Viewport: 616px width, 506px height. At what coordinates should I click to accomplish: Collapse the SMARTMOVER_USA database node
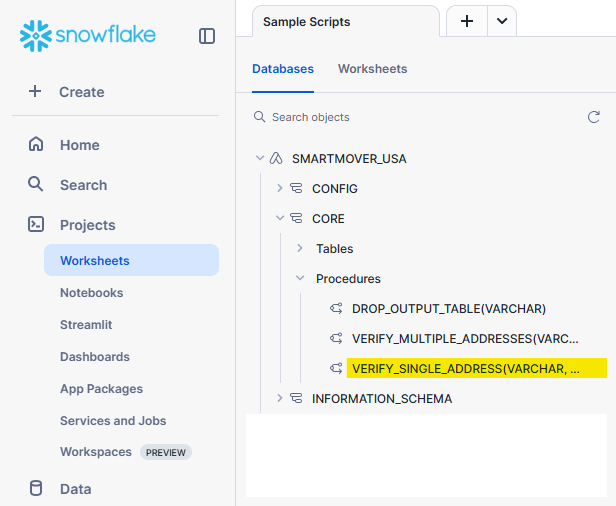pos(260,158)
